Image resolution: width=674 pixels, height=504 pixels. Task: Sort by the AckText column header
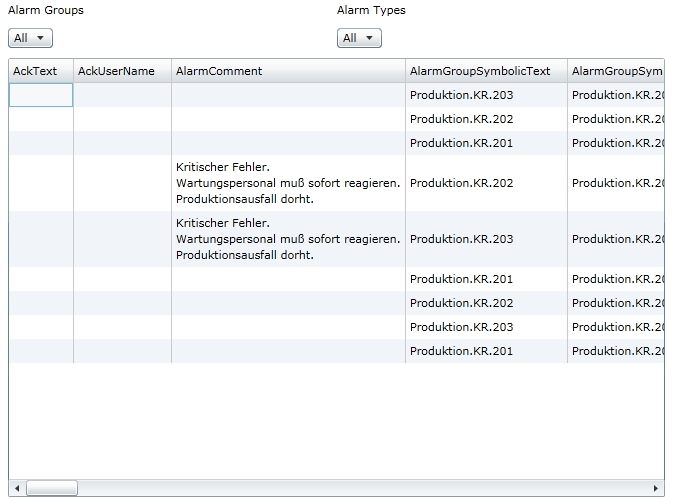click(x=40, y=71)
